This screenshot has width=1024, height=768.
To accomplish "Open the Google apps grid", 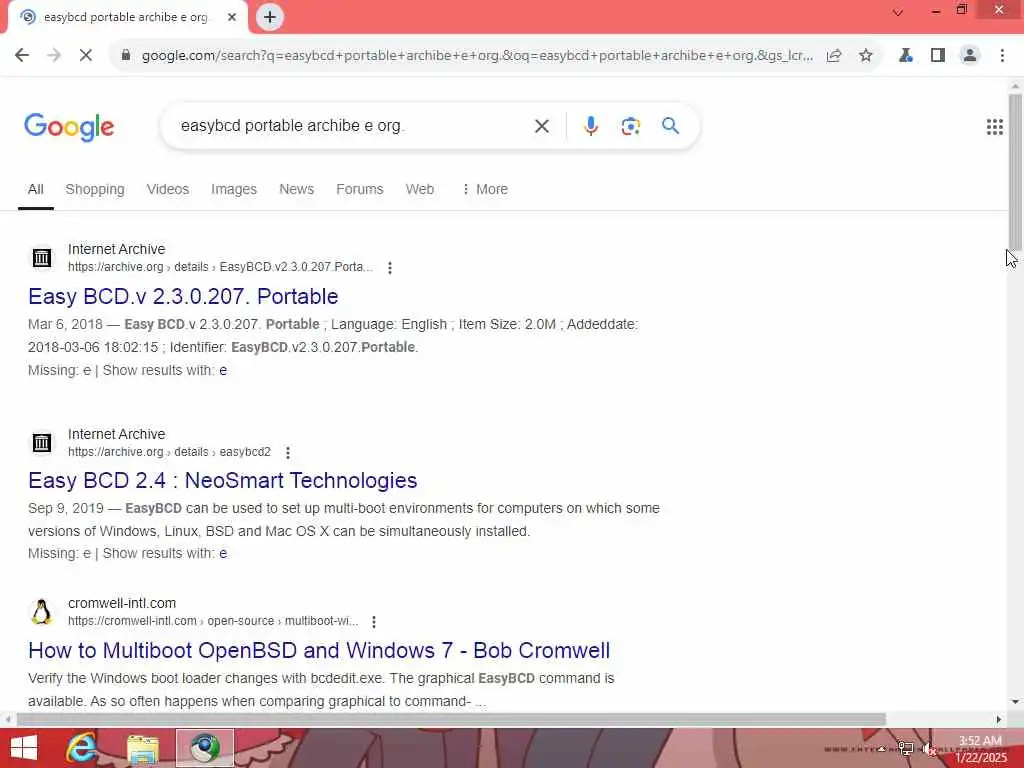I will click(x=995, y=127).
